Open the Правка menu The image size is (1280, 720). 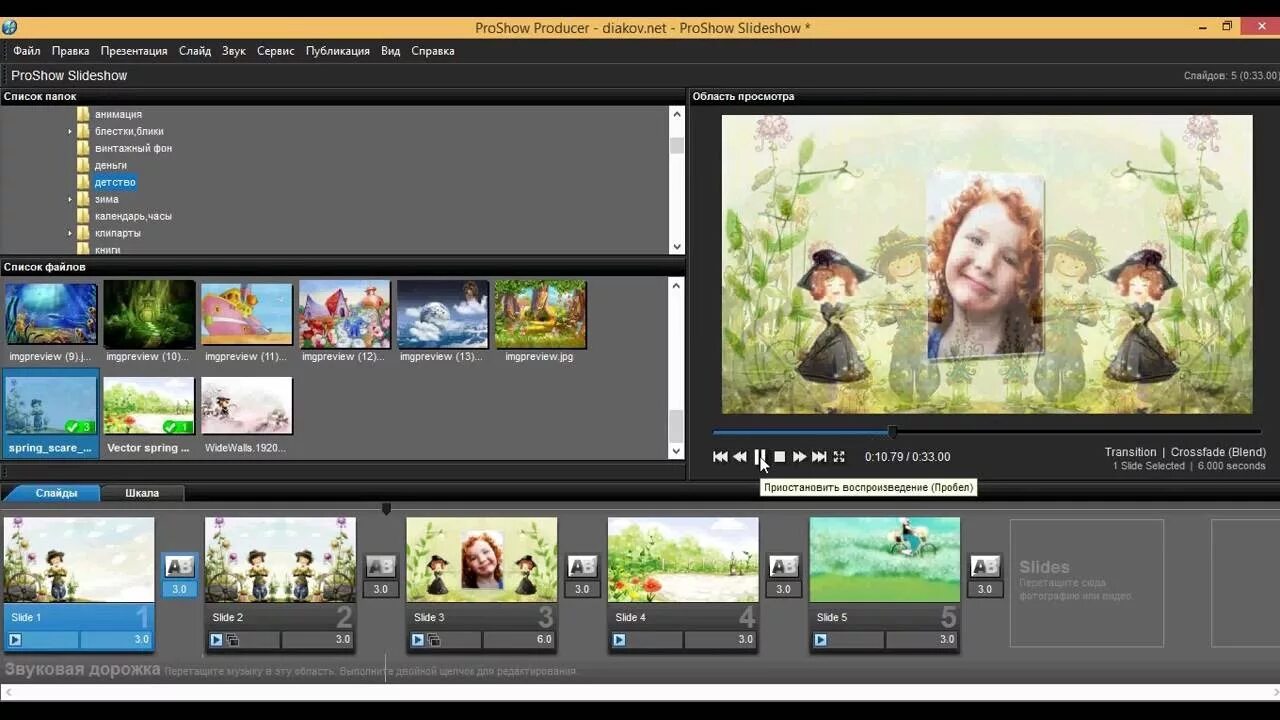click(x=70, y=51)
